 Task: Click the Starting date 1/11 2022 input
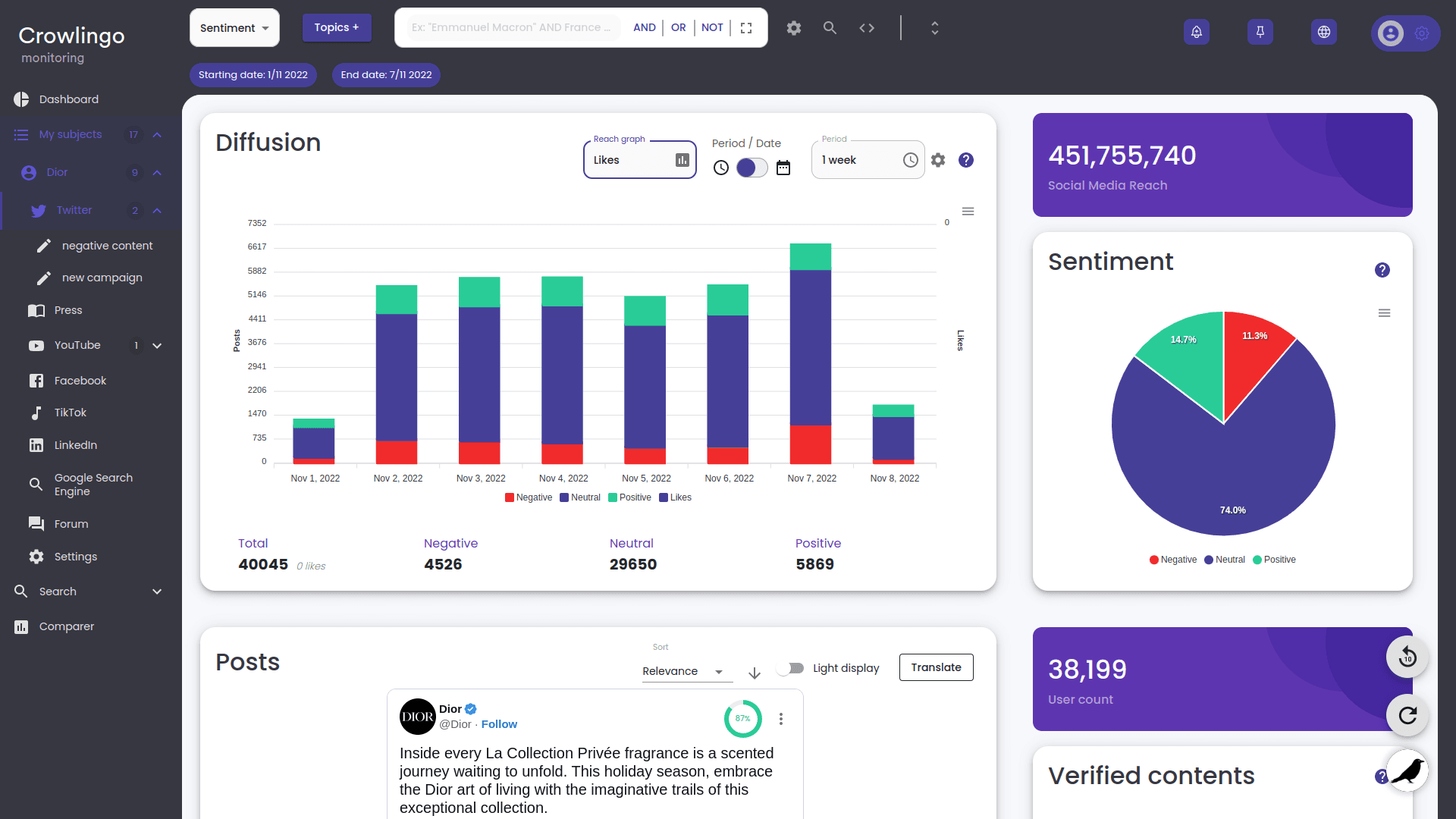pyautogui.click(x=253, y=75)
